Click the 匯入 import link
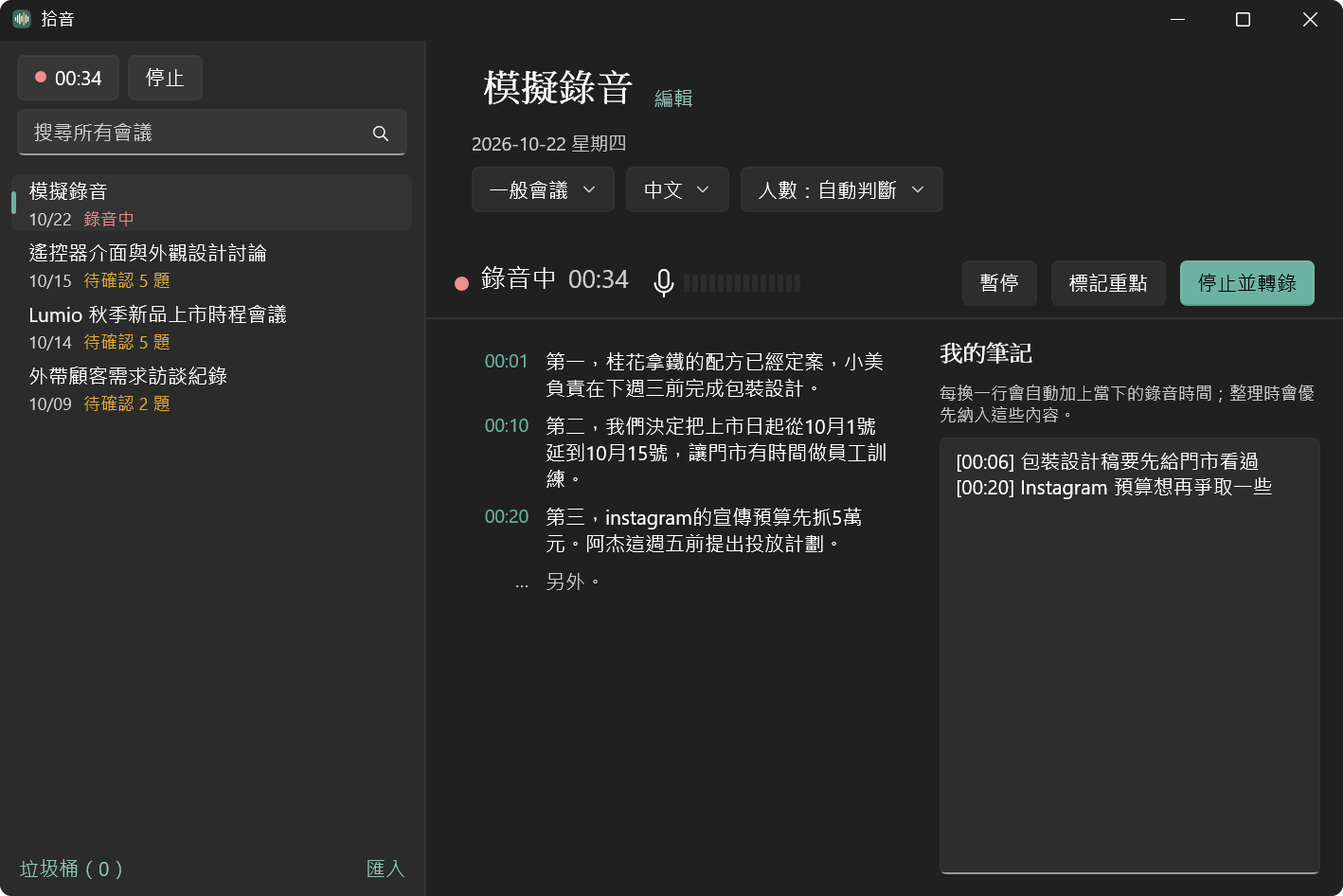The image size is (1343, 896). (385, 869)
